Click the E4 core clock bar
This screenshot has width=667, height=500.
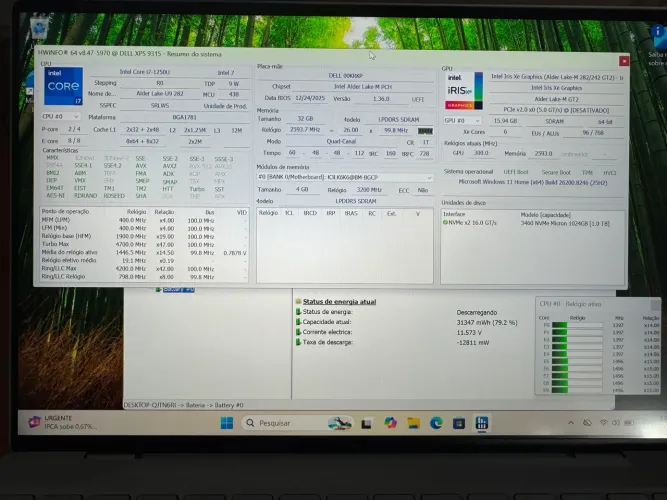coord(577,354)
